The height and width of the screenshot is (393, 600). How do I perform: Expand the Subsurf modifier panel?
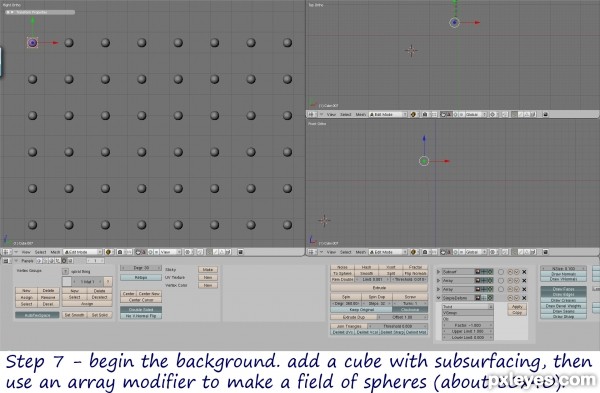[438, 272]
